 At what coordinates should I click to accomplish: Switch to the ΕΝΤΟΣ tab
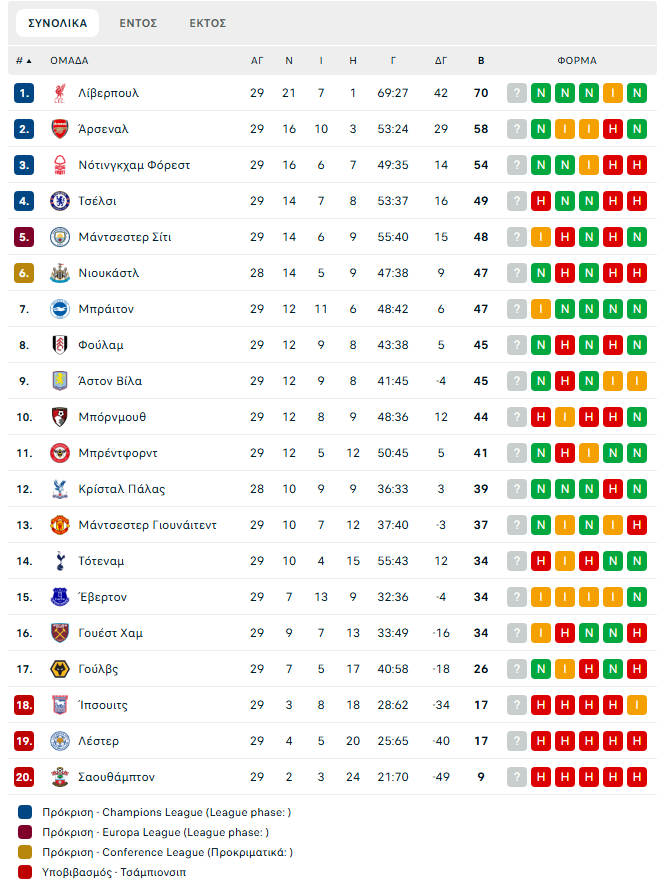[x=138, y=23]
